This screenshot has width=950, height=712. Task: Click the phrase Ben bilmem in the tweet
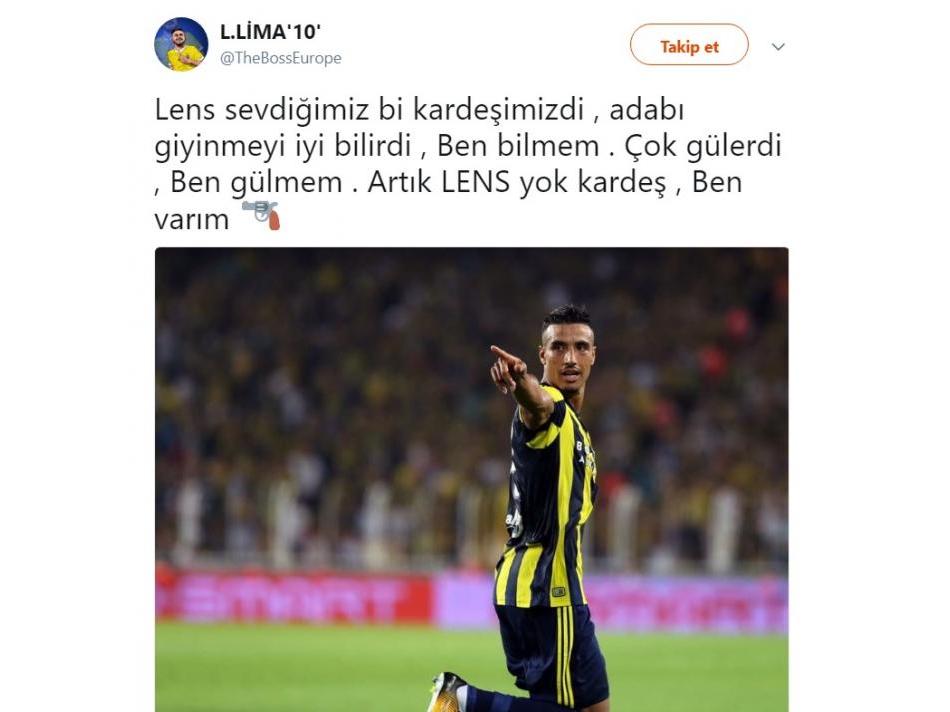[x=518, y=146]
